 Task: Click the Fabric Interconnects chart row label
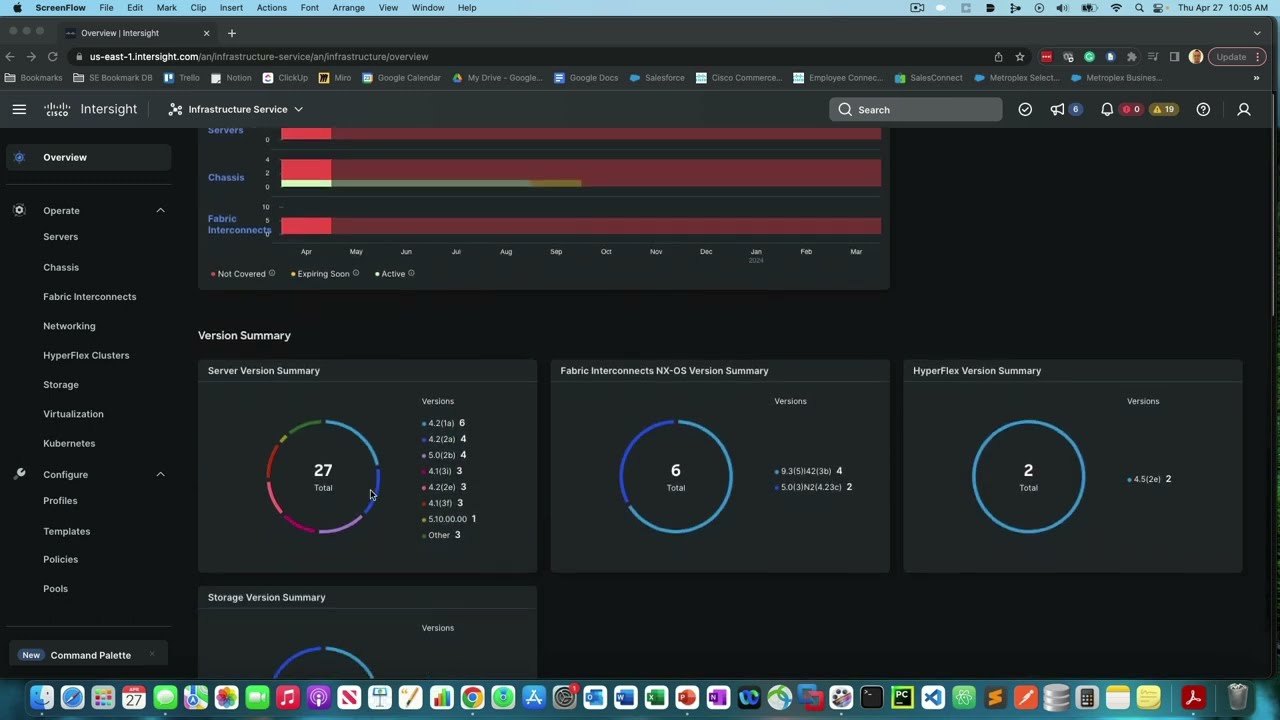[x=239, y=224]
